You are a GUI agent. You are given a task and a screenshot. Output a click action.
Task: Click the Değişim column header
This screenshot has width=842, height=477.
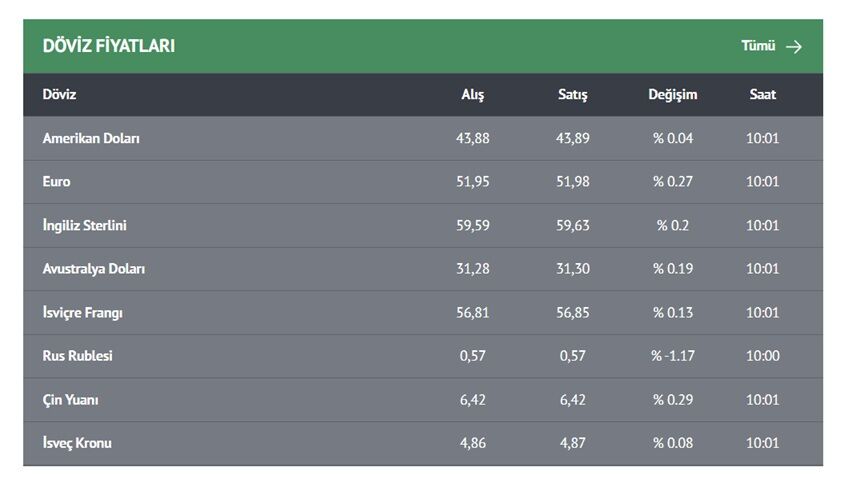[673, 95]
